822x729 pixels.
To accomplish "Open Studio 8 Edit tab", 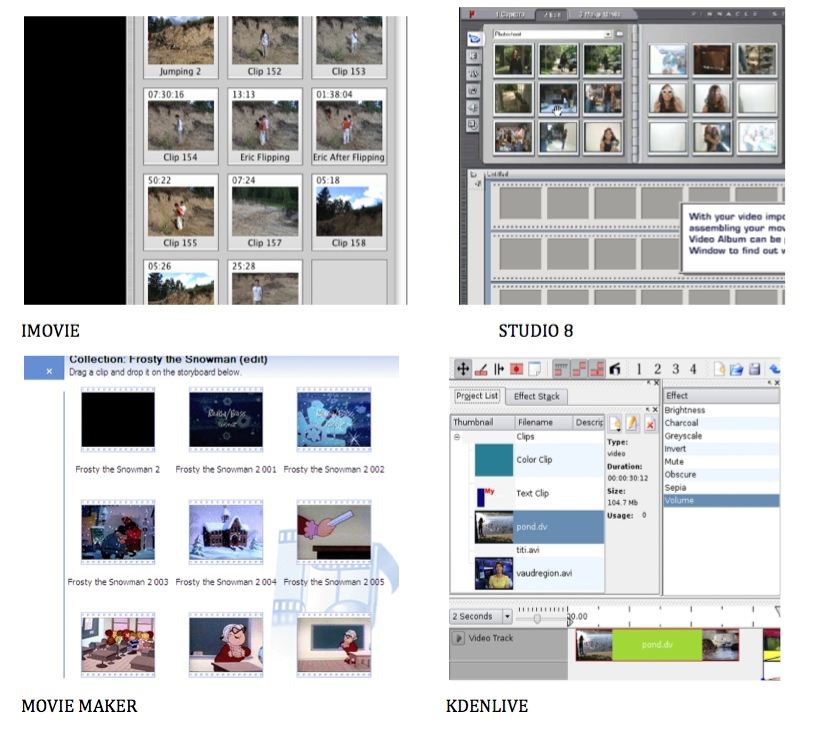I will pyautogui.click(x=553, y=15).
